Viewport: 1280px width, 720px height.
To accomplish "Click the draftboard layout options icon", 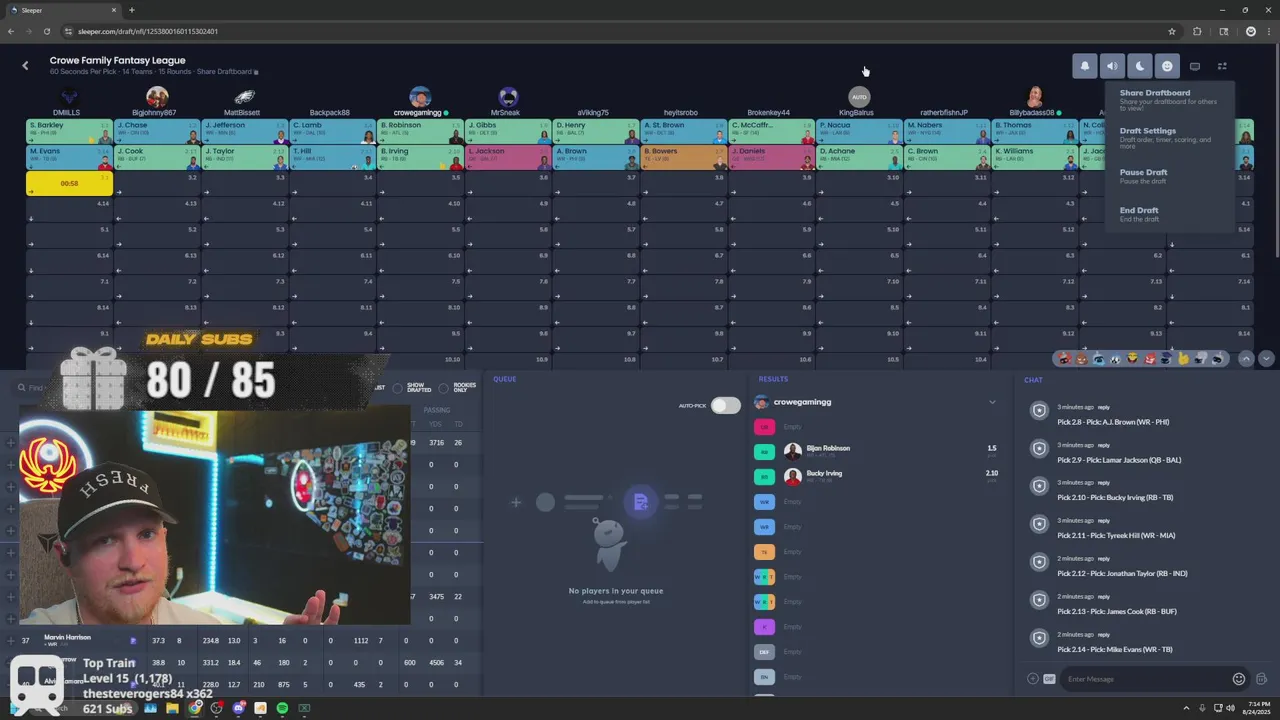I will pos(1222,66).
